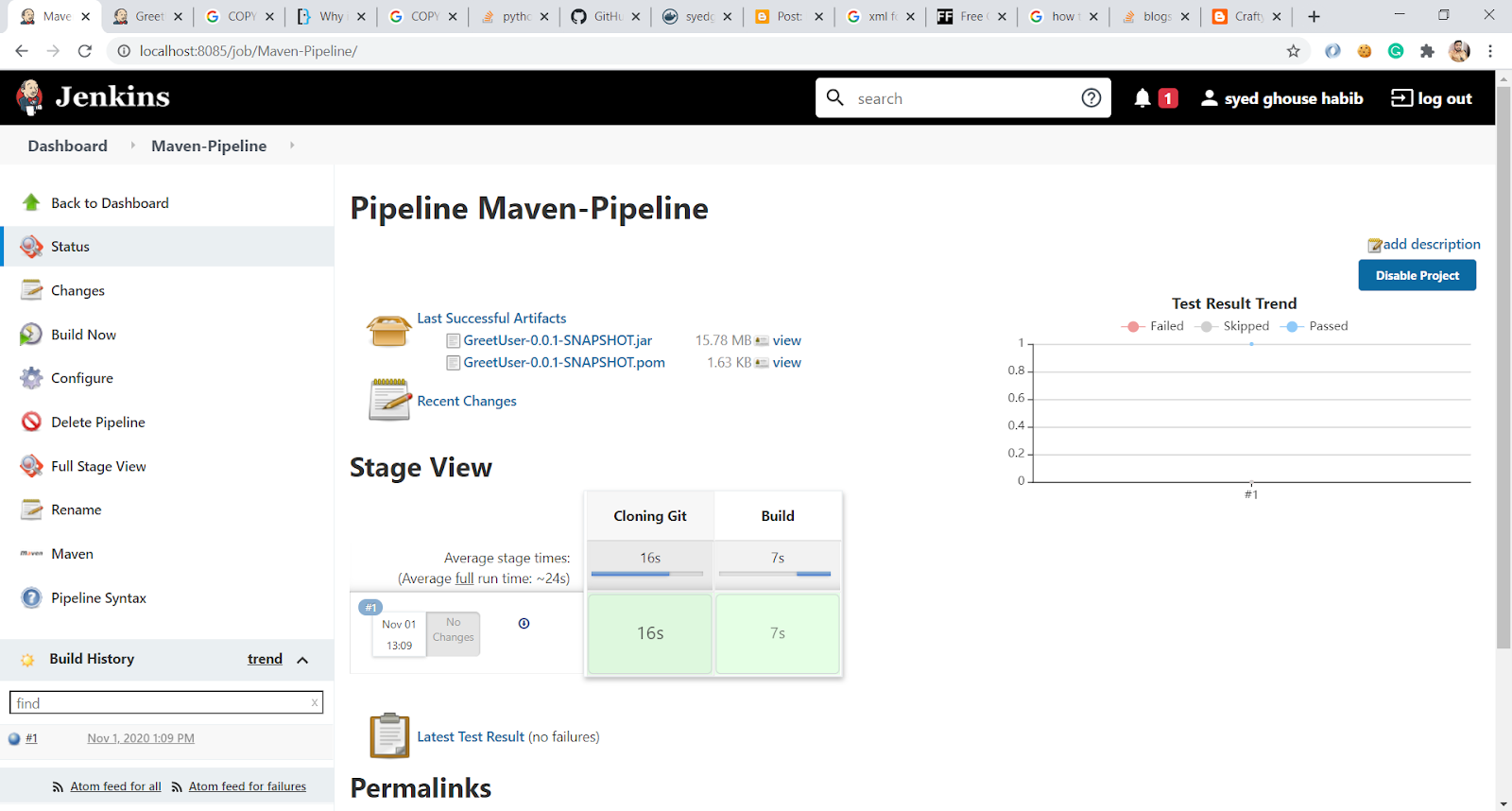Click the Rename notepad icon
1512x811 pixels.
31,509
